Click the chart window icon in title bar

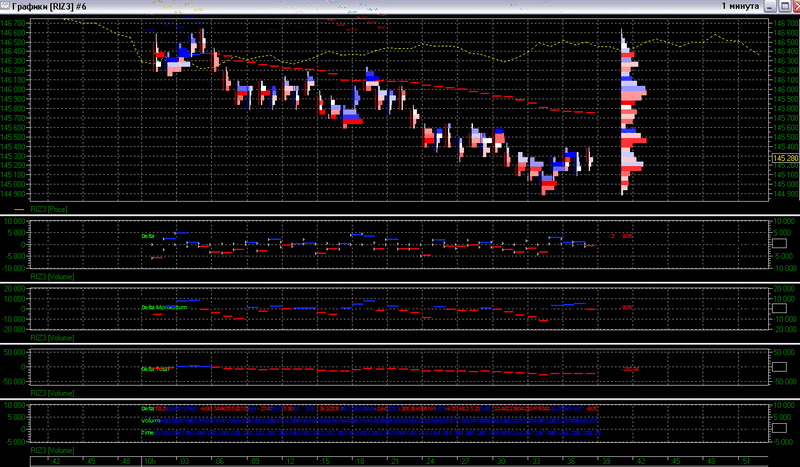pos(8,7)
